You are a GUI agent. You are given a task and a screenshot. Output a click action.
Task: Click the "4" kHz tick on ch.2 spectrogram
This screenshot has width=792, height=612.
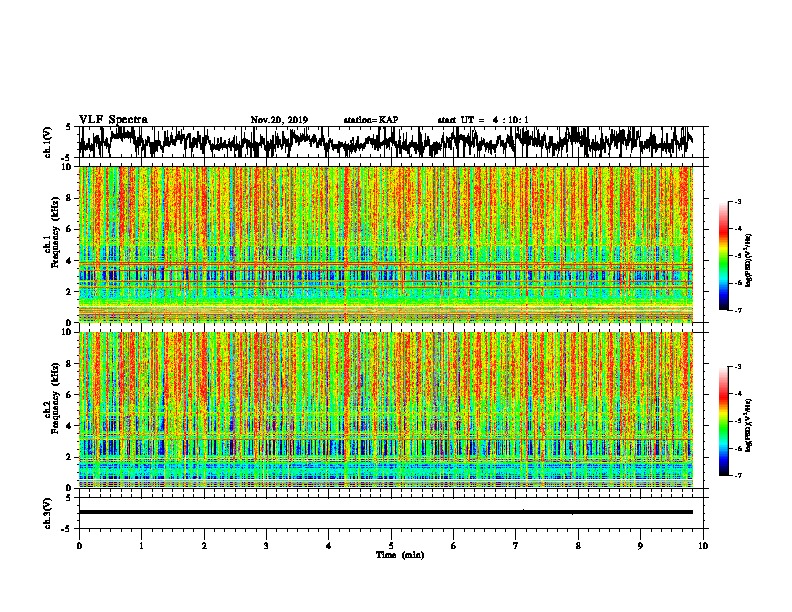(69, 426)
